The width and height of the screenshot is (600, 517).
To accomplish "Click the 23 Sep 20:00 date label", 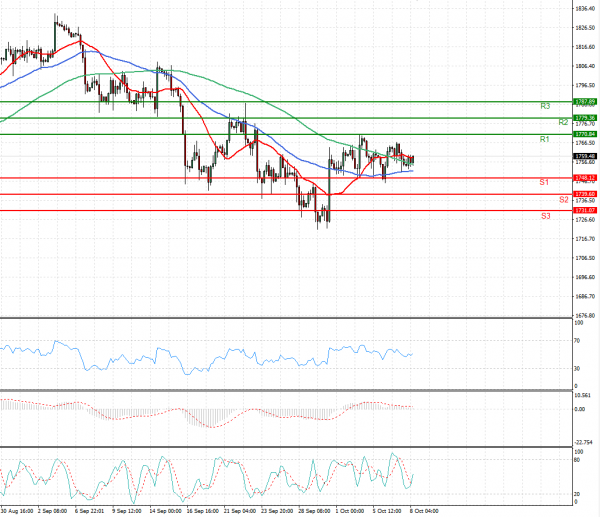I will pos(277,511).
